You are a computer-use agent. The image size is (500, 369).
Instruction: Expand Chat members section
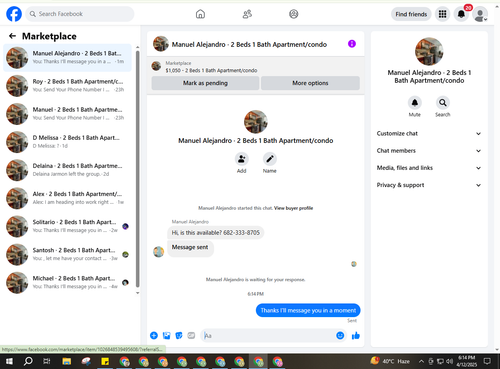[x=429, y=151]
